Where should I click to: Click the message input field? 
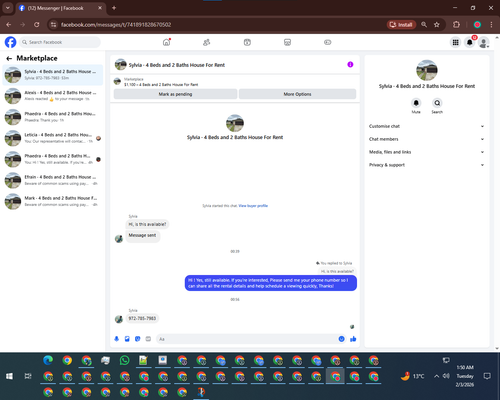(x=247, y=339)
